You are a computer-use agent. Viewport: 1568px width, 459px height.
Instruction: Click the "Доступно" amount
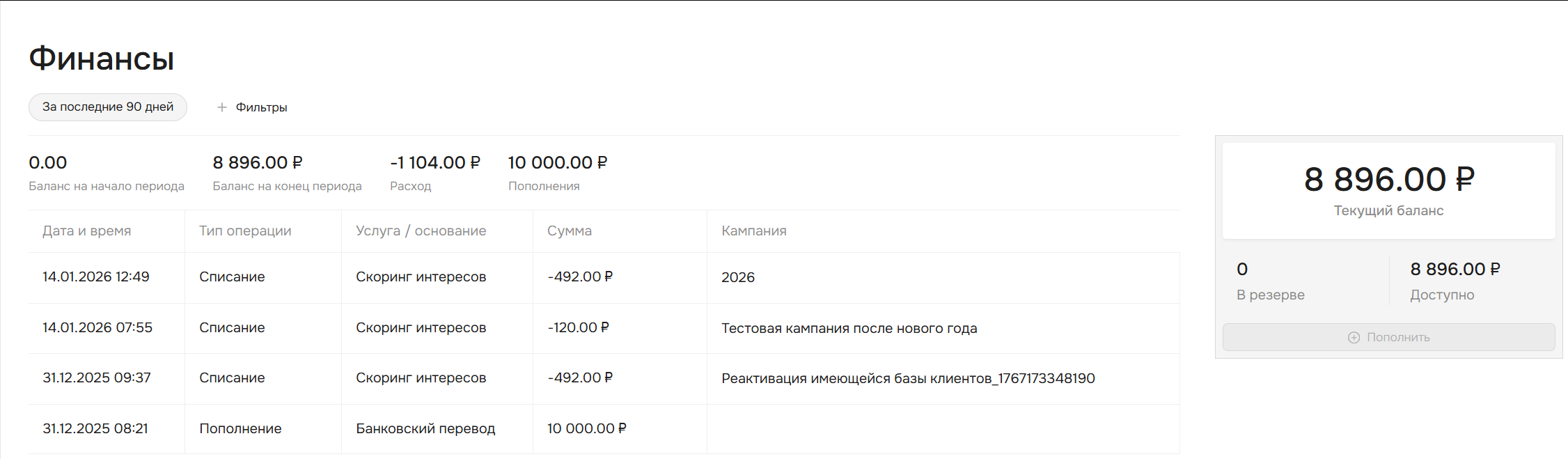1455,270
